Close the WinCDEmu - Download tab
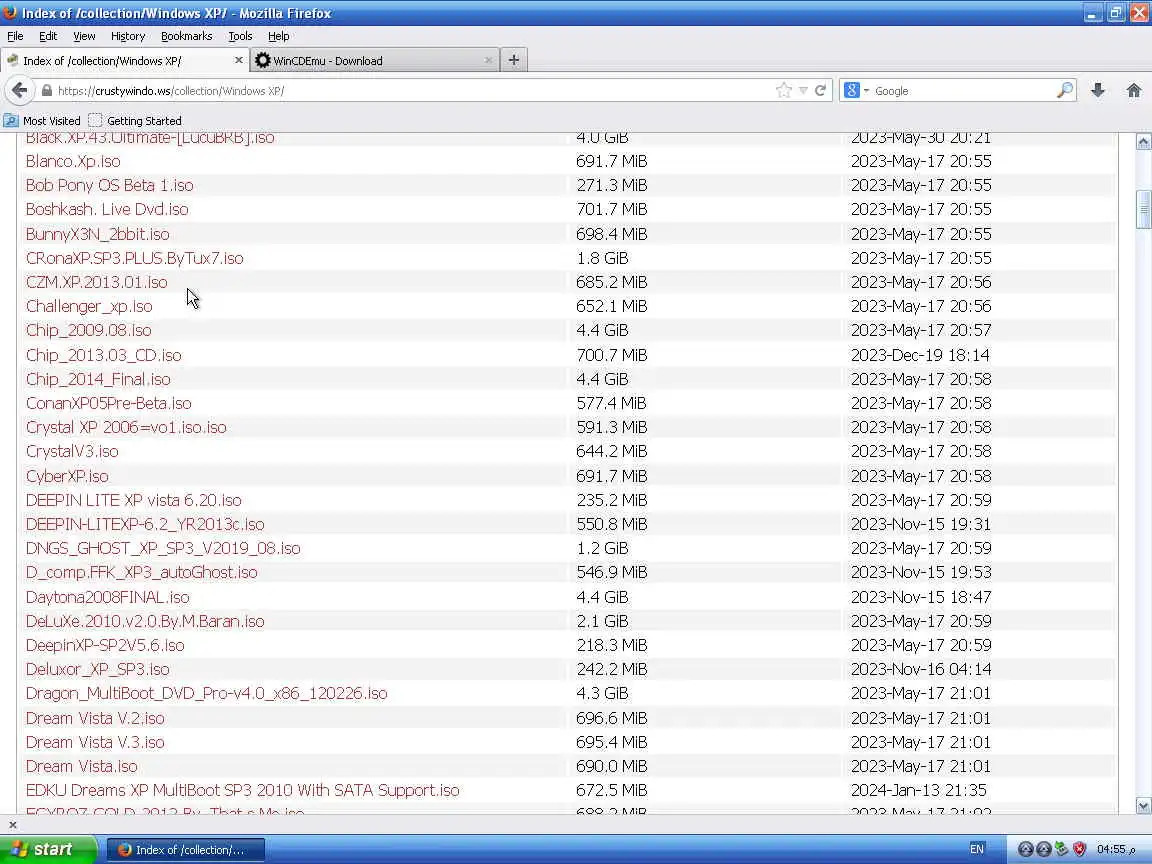1152x864 pixels. pyautogui.click(x=489, y=60)
